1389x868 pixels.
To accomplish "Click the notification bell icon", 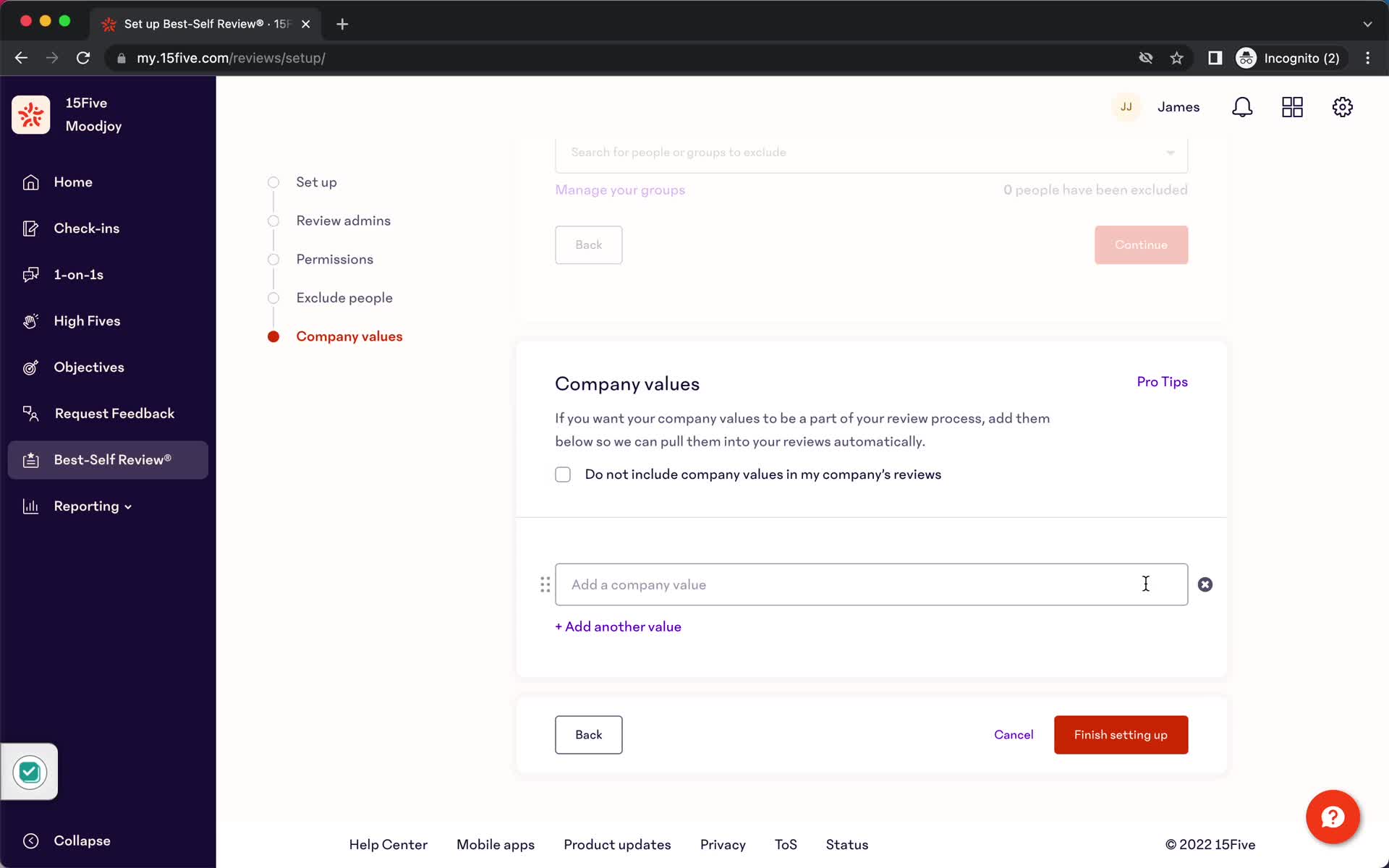I will 1243,107.
